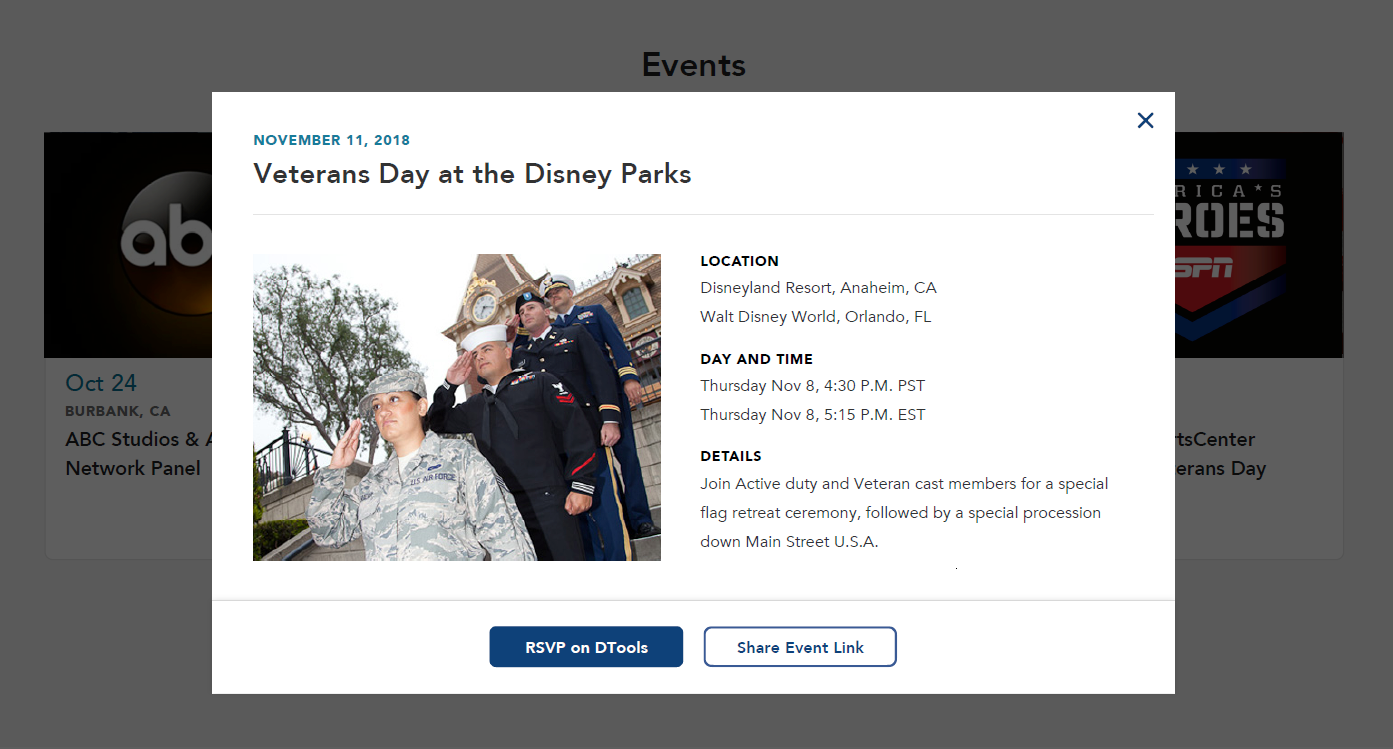Click the Details section heading

tap(730, 456)
